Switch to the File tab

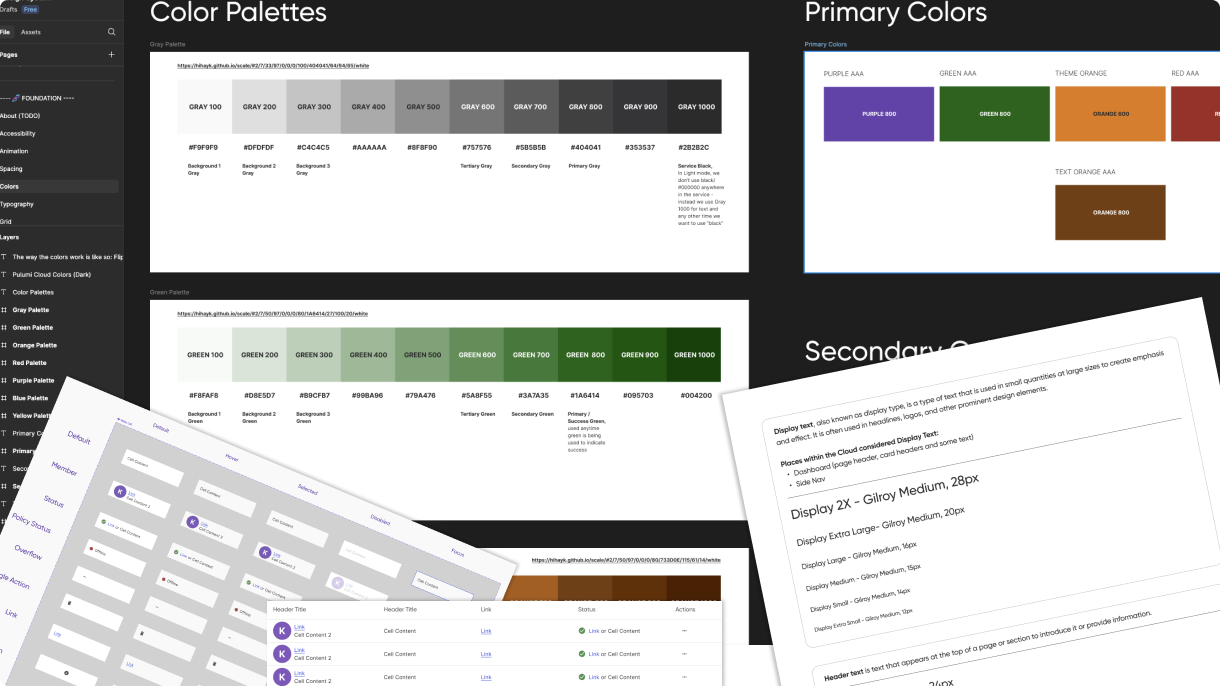point(4,32)
